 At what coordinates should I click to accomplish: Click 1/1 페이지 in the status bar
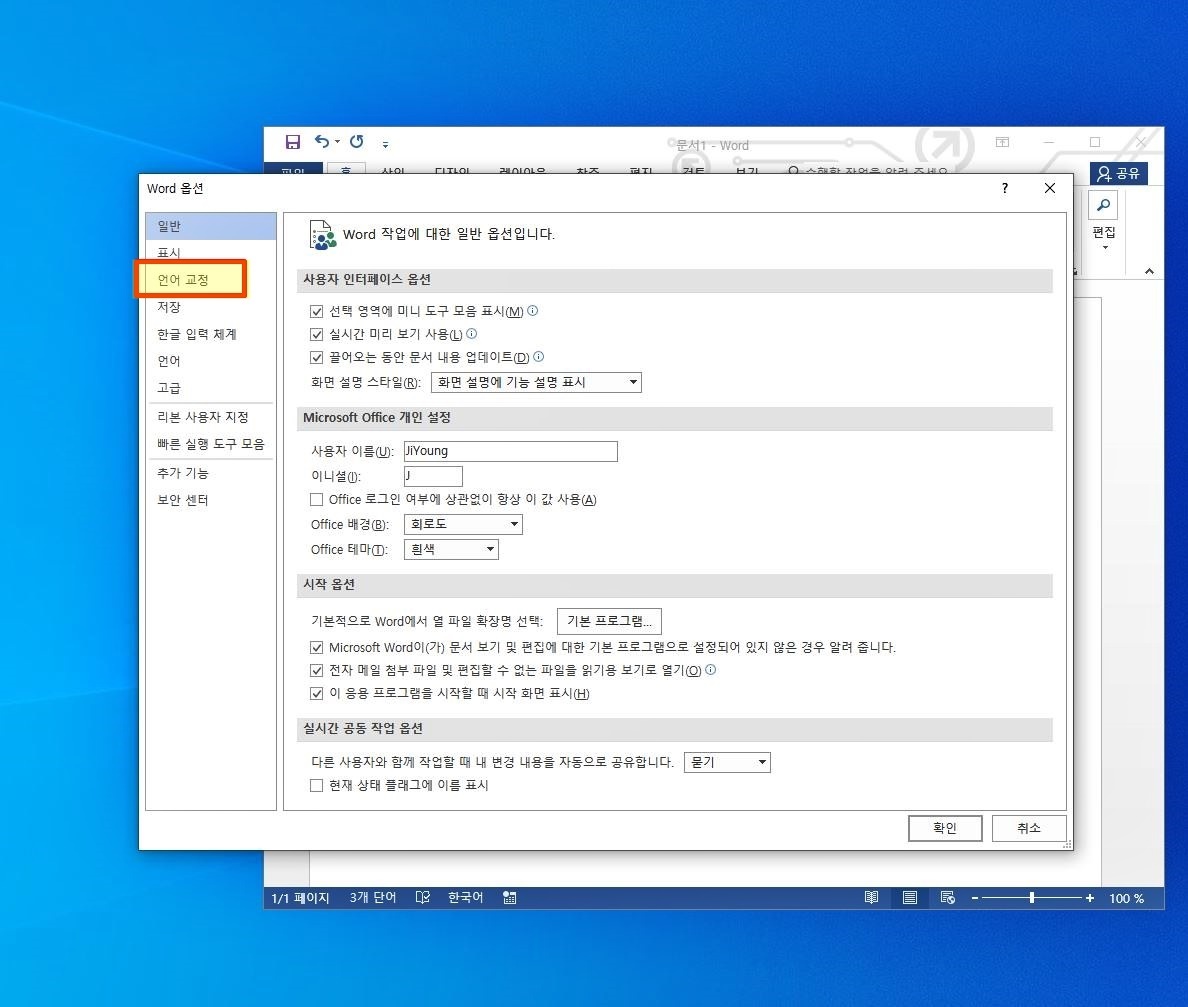click(x=300, y=898)
